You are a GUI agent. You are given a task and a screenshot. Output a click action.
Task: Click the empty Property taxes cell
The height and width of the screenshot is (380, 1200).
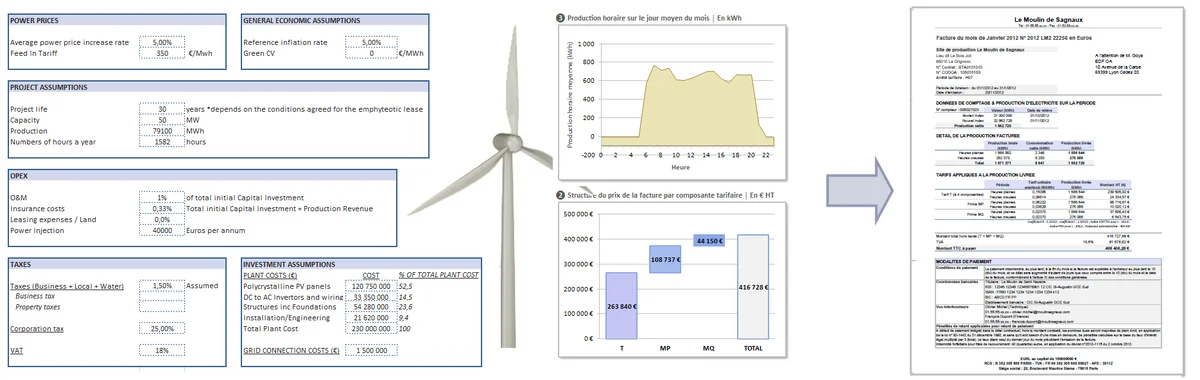(161, 307)
